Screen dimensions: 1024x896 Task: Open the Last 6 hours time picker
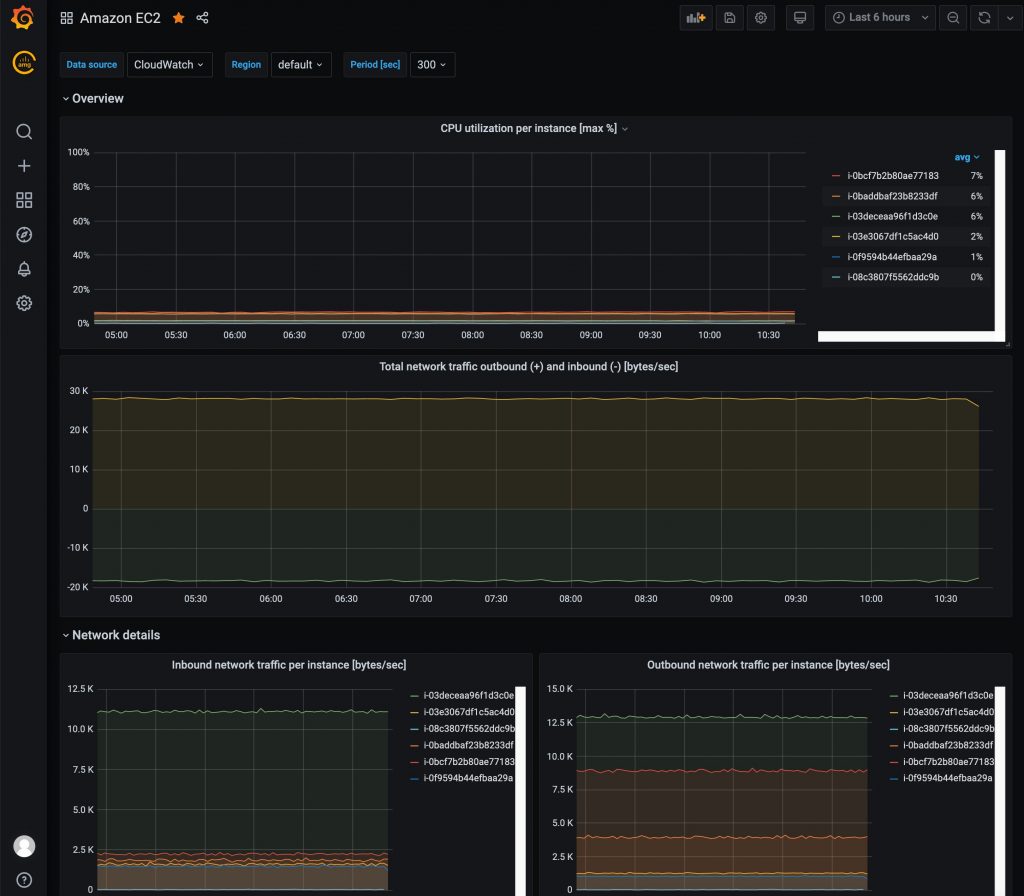click(x=880, y=18)
